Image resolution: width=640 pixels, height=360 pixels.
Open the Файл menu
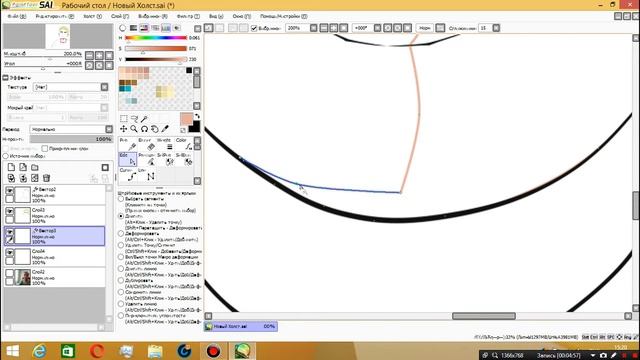coord(17,16)
